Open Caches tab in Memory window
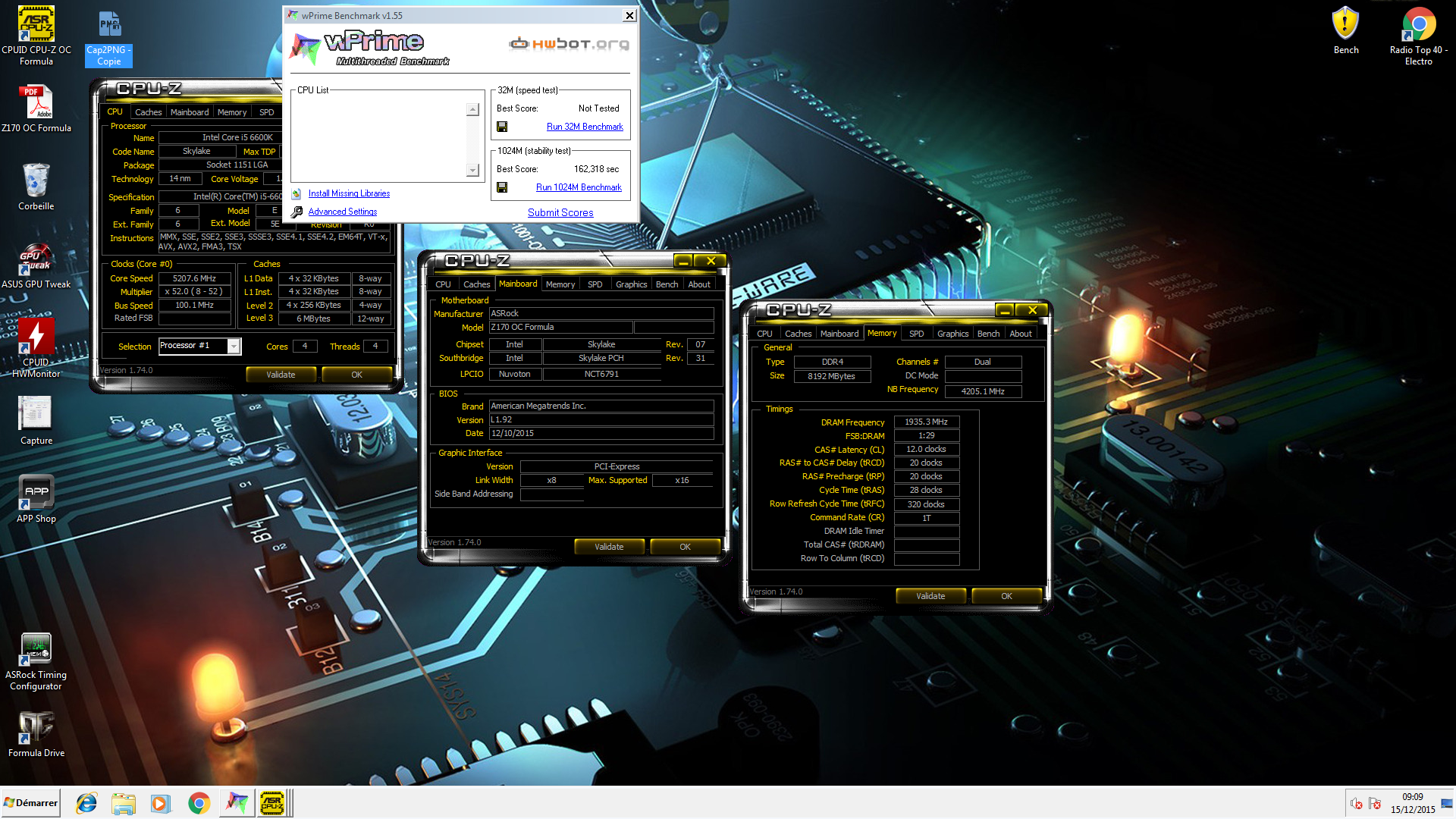Image resolution: width=1456 pixels, height=819 pixels. pyautogui.click(x=798, y=334)
